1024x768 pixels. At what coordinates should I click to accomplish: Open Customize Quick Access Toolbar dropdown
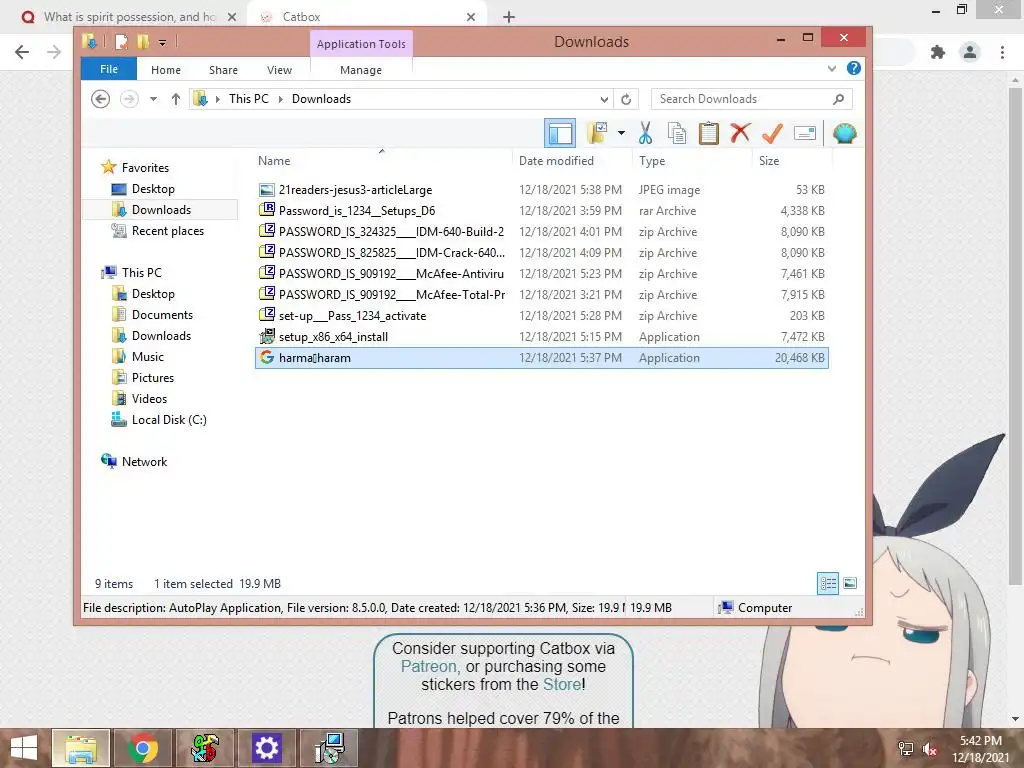click(x=162, y=42)
